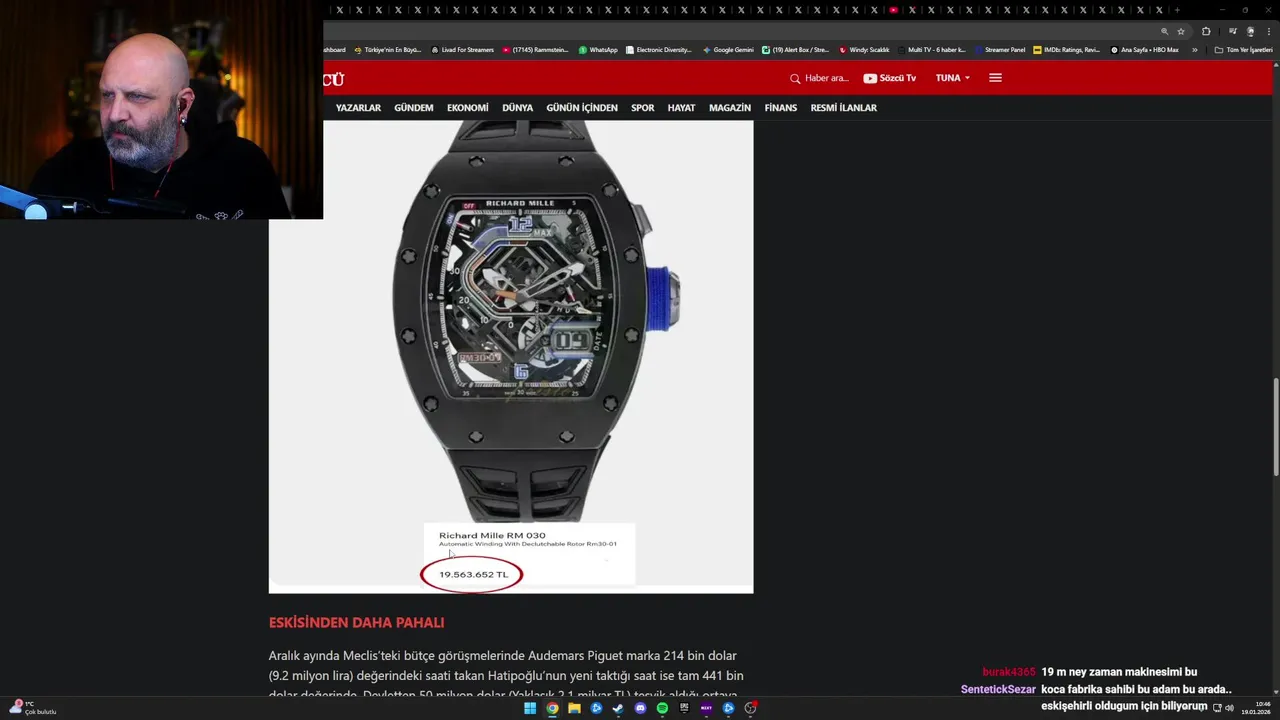Open the purple NEXT app in the taskbar
1280x720 pixels.
tap(706, 708)
